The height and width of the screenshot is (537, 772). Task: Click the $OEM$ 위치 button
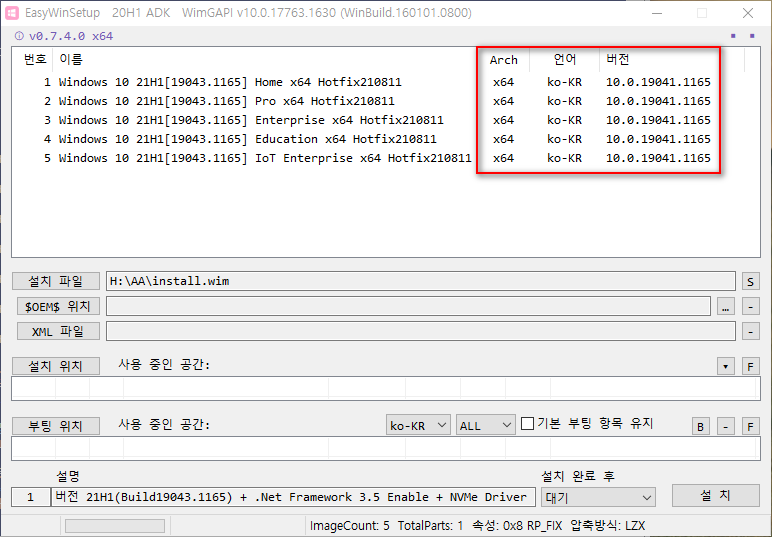58,306
